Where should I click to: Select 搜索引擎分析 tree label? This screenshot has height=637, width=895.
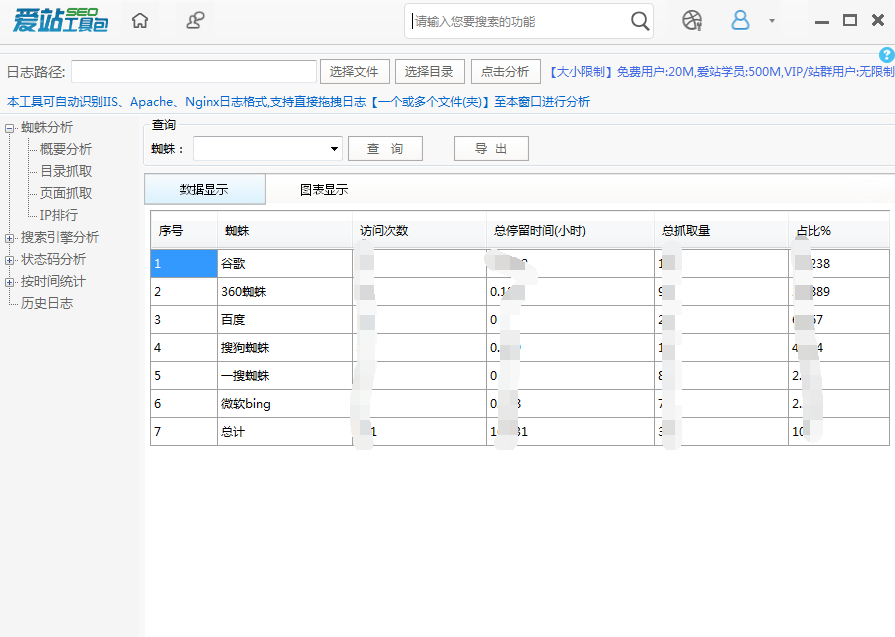[60, 237]
